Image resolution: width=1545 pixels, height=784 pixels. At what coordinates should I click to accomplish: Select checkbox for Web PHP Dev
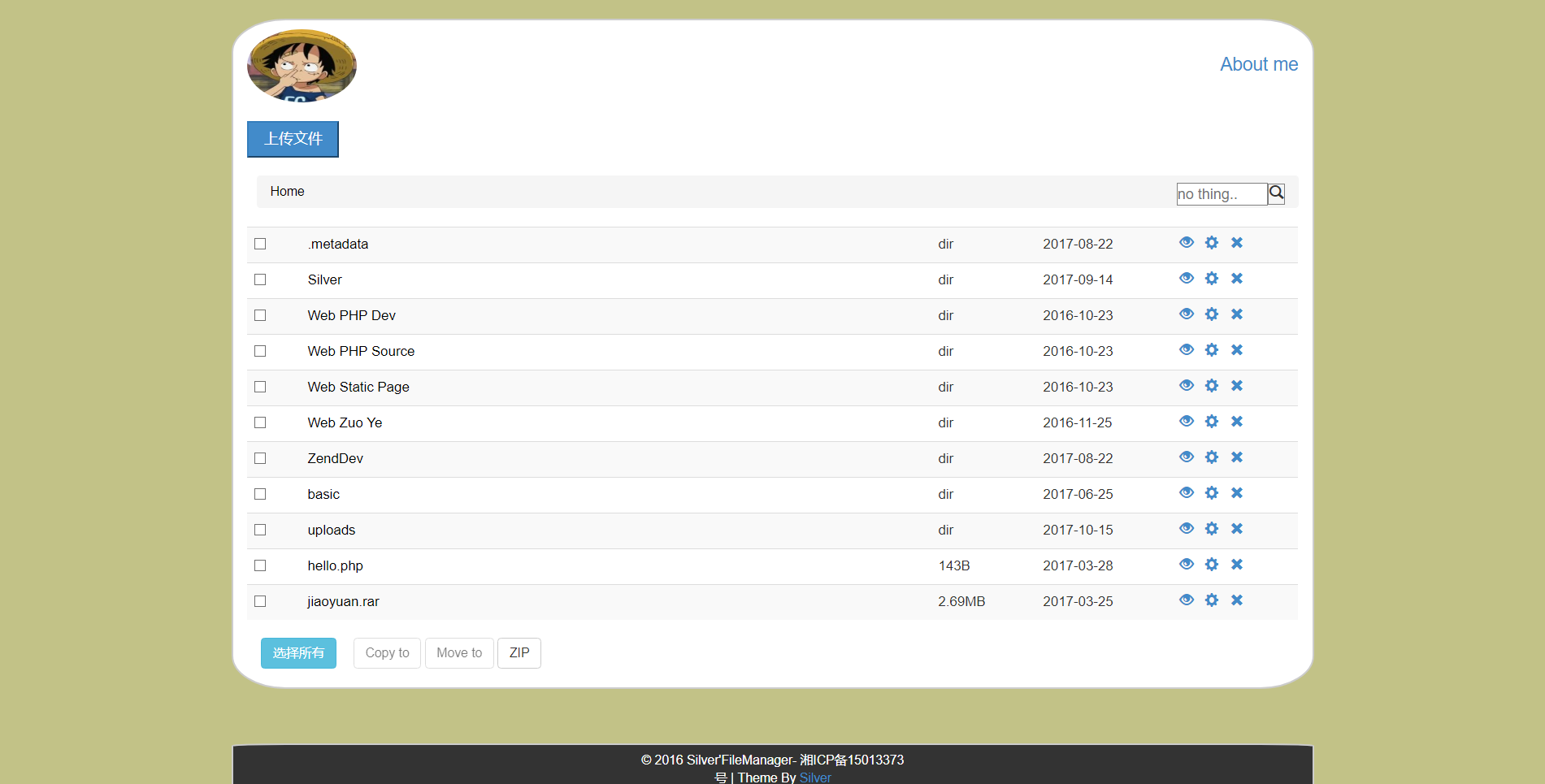tap(260, 315)
